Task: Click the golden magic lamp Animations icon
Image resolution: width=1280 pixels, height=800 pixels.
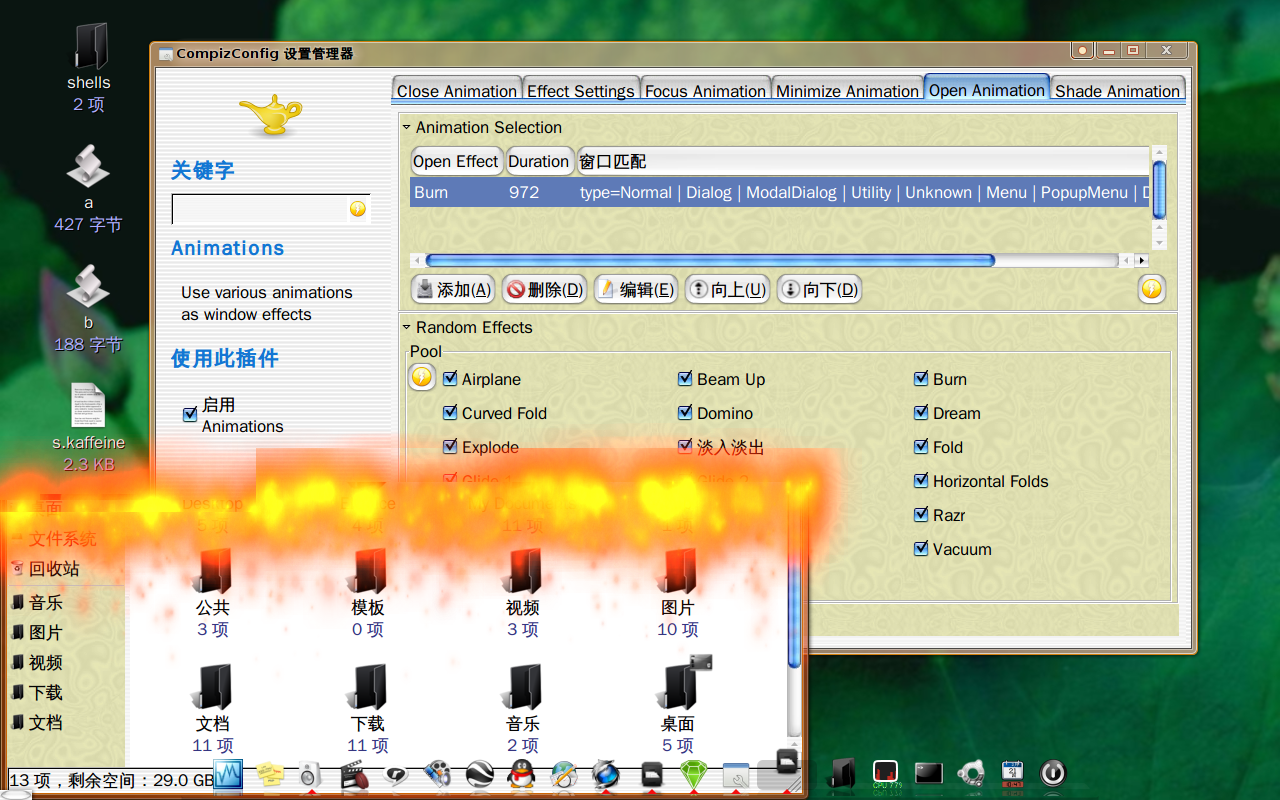Action: coord(270,114)
